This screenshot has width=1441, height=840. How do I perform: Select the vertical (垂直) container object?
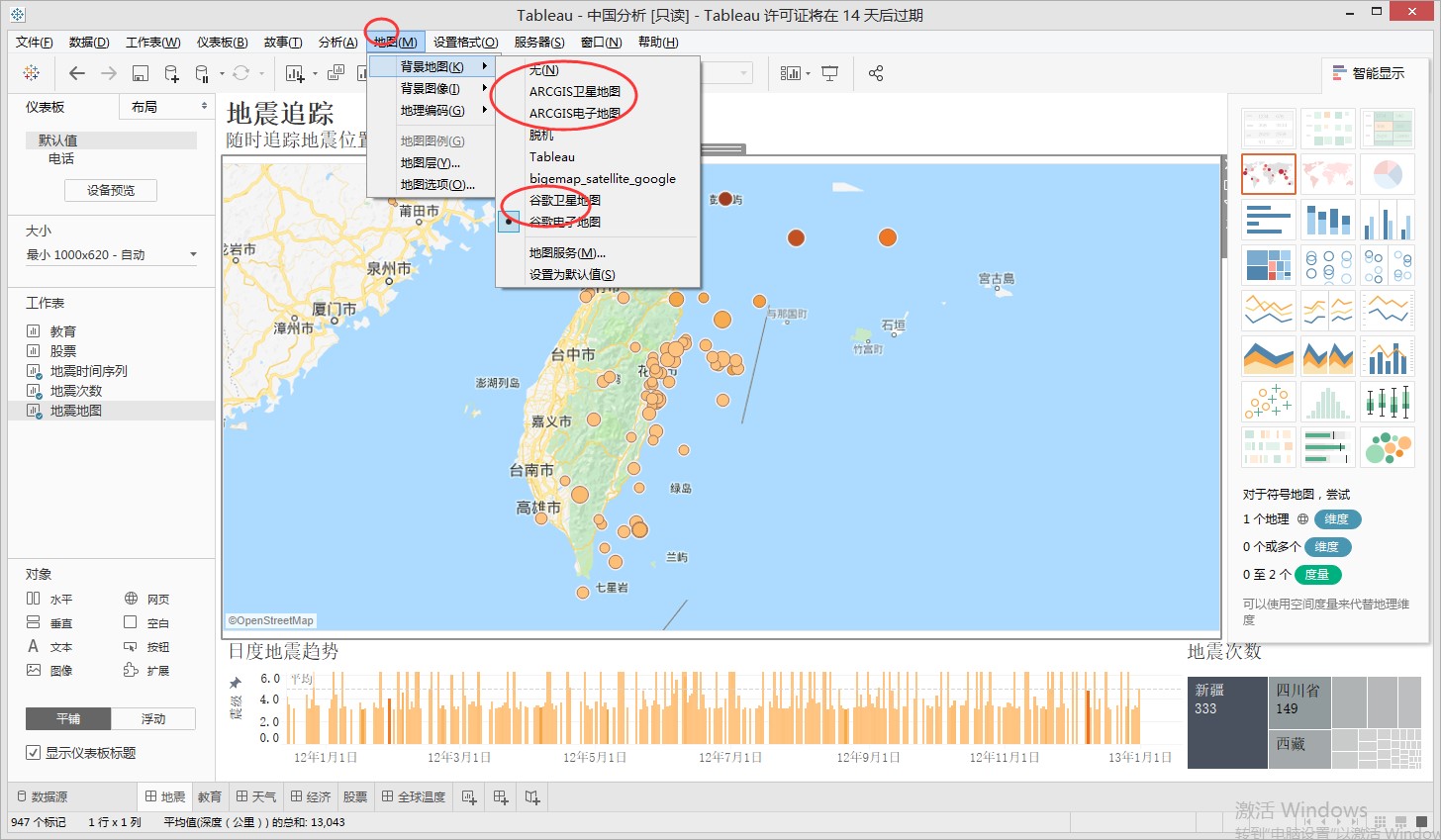click(x=49, y=622)
